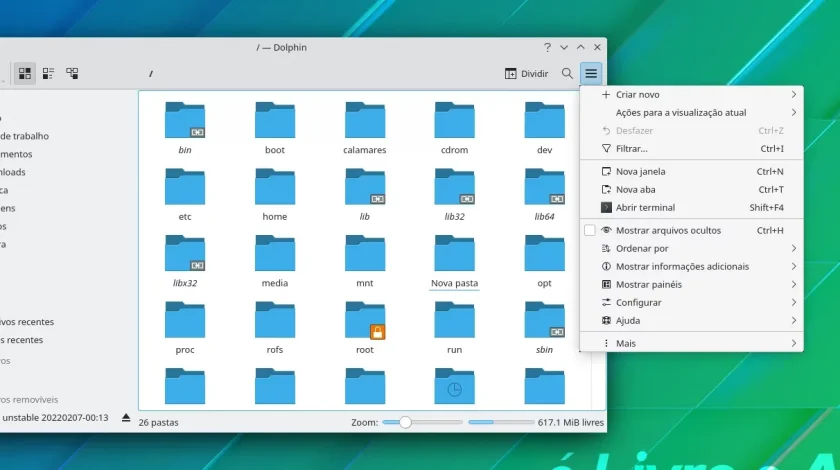Choose Nova janela menu entry

click(x=692, y=171)
